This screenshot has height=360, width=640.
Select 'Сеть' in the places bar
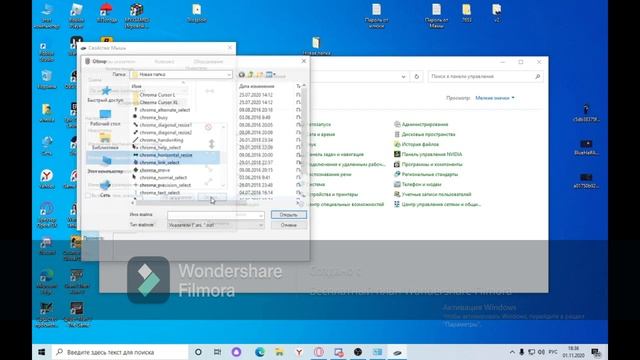(105, 189)
